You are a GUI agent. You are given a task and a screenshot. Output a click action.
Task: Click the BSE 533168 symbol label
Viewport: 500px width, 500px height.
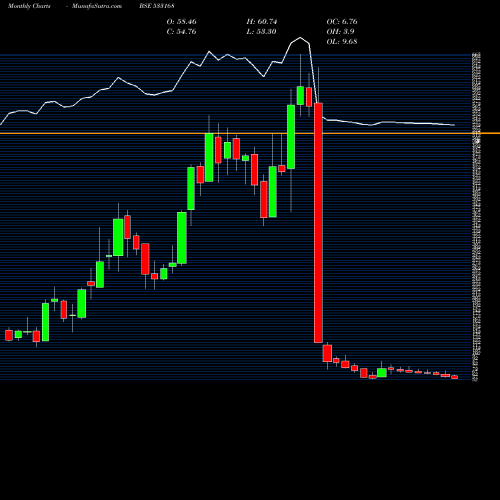[157, 6]
